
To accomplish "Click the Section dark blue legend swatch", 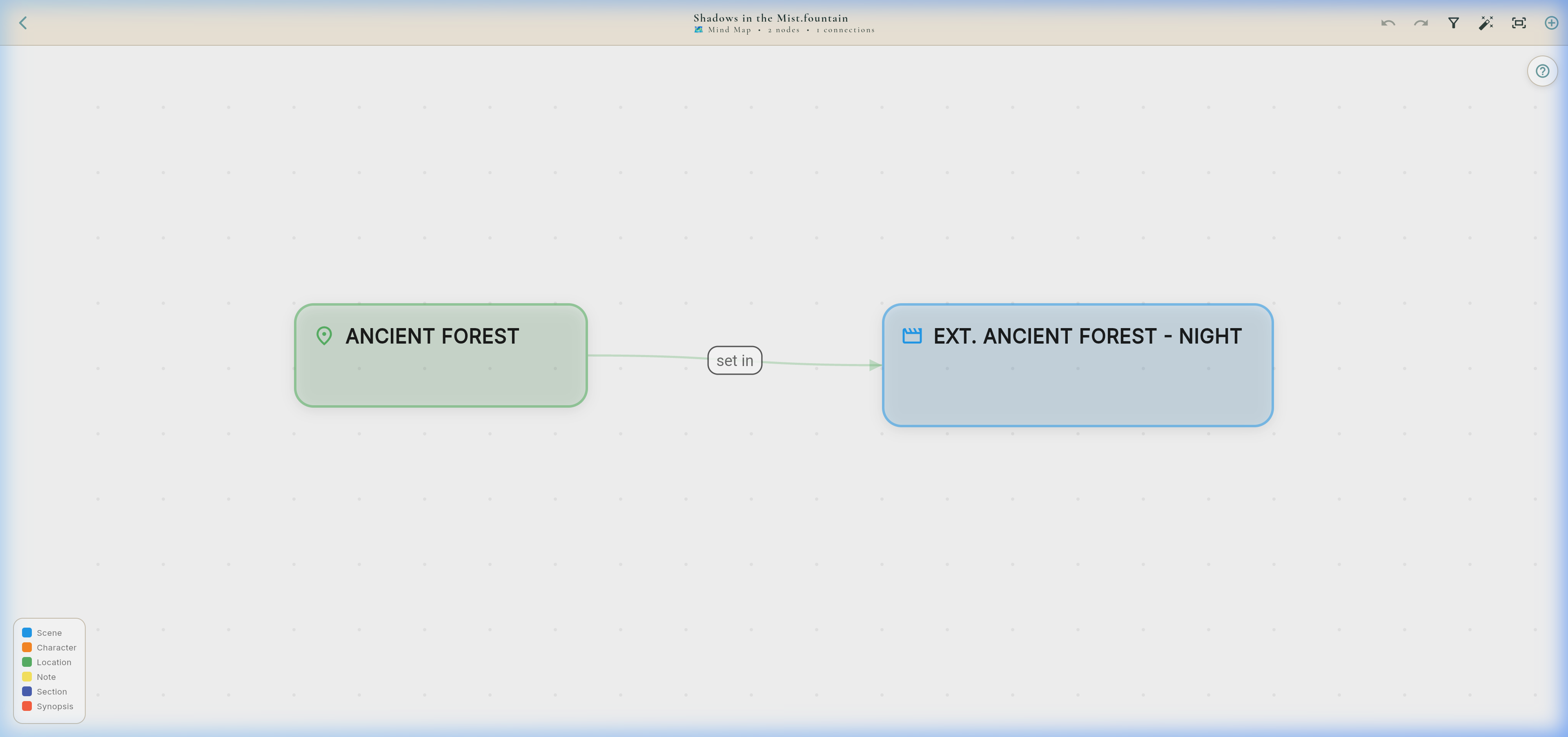I will pyautogui.click(x=27, y=691).
